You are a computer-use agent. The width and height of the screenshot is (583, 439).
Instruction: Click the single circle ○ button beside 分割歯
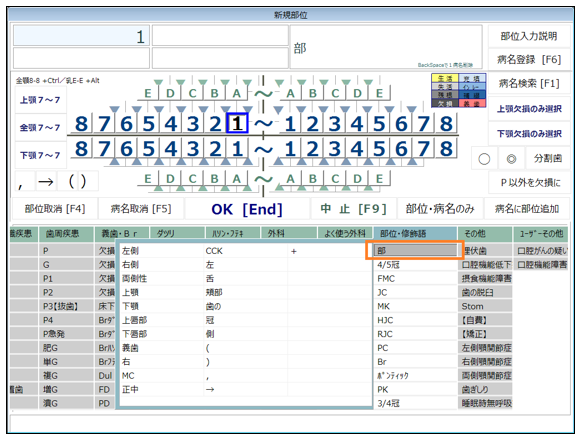(484, 159)
